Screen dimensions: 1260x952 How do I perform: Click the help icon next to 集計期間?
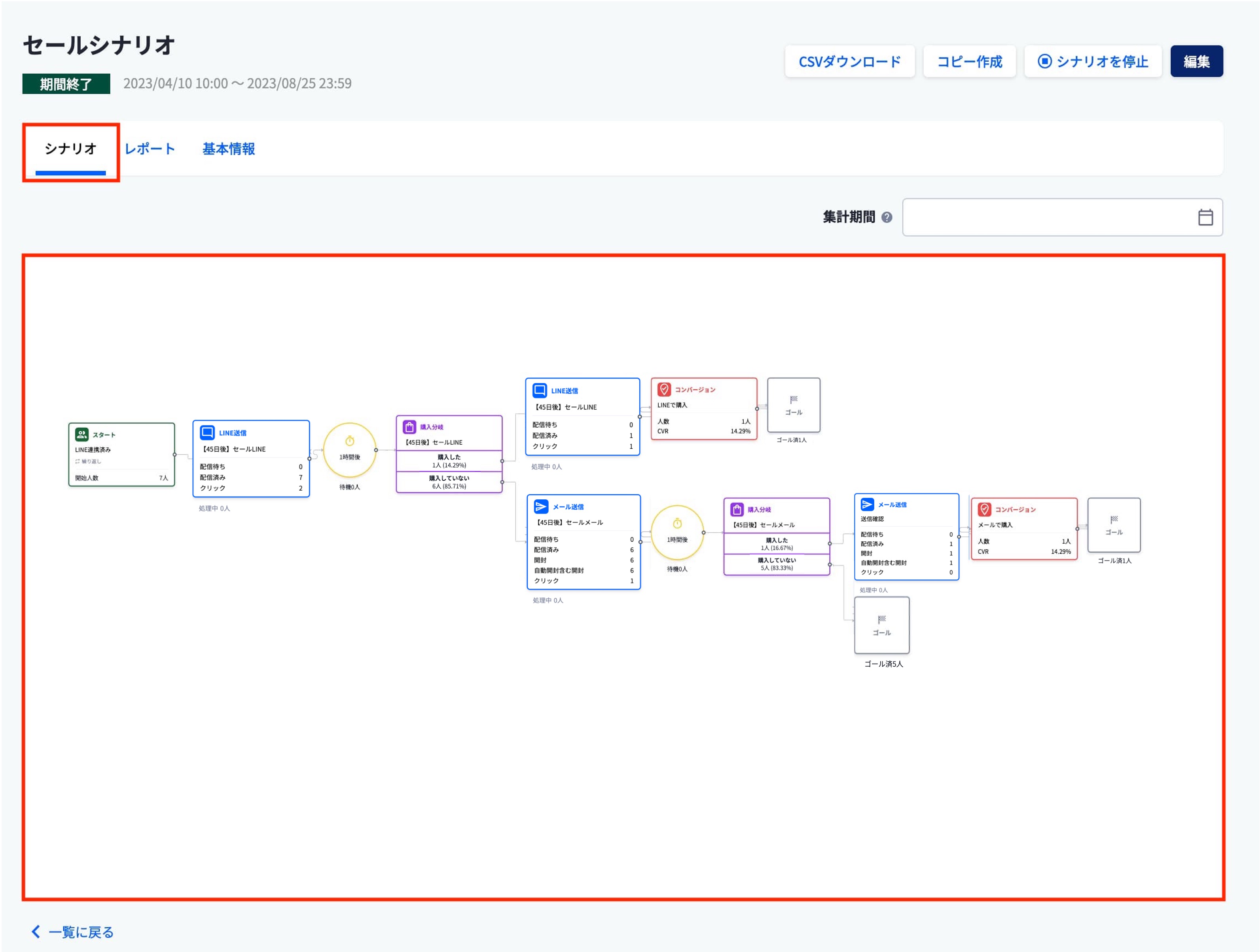(x=886, y=217)
